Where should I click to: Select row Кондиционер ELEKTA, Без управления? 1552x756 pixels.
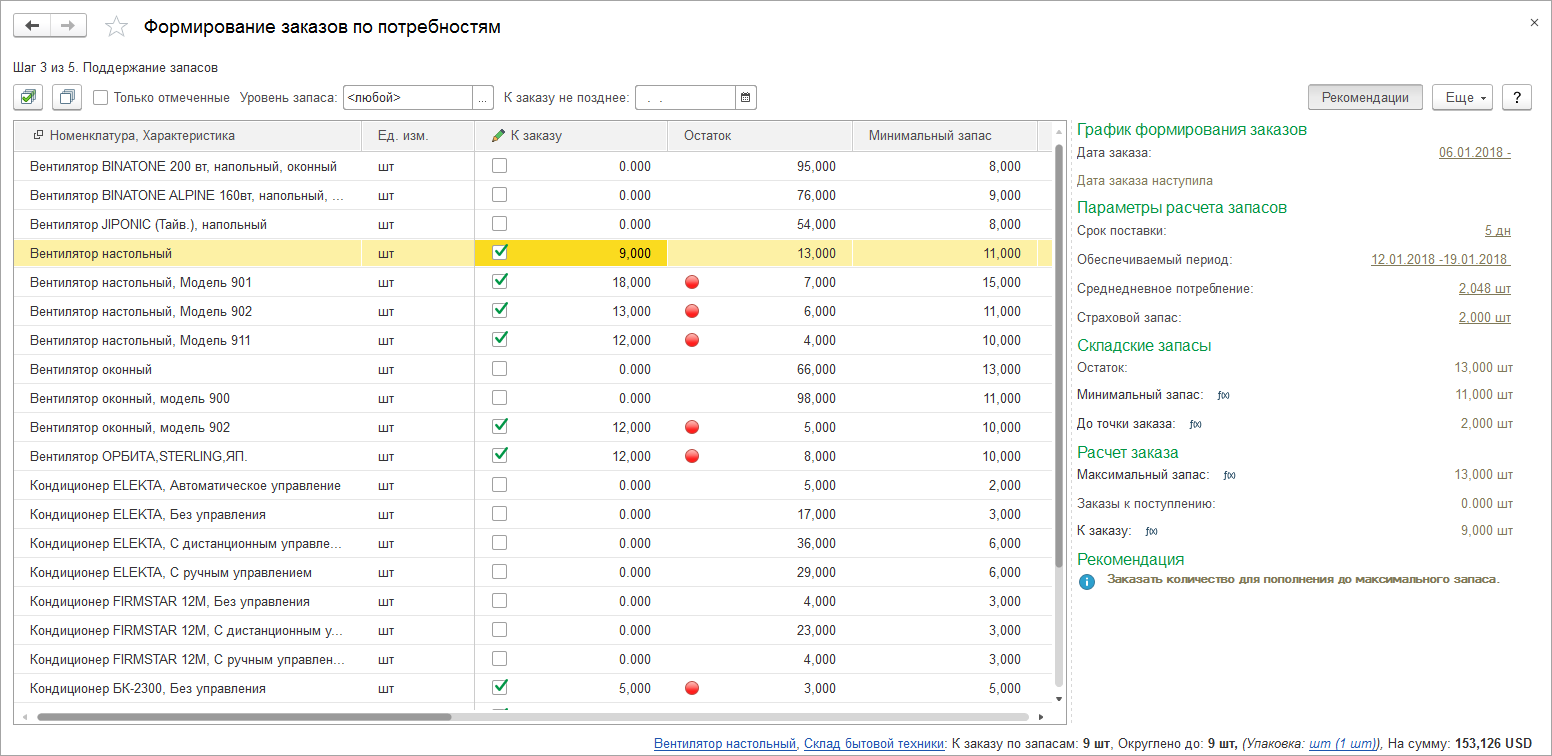tap(533, 514)
